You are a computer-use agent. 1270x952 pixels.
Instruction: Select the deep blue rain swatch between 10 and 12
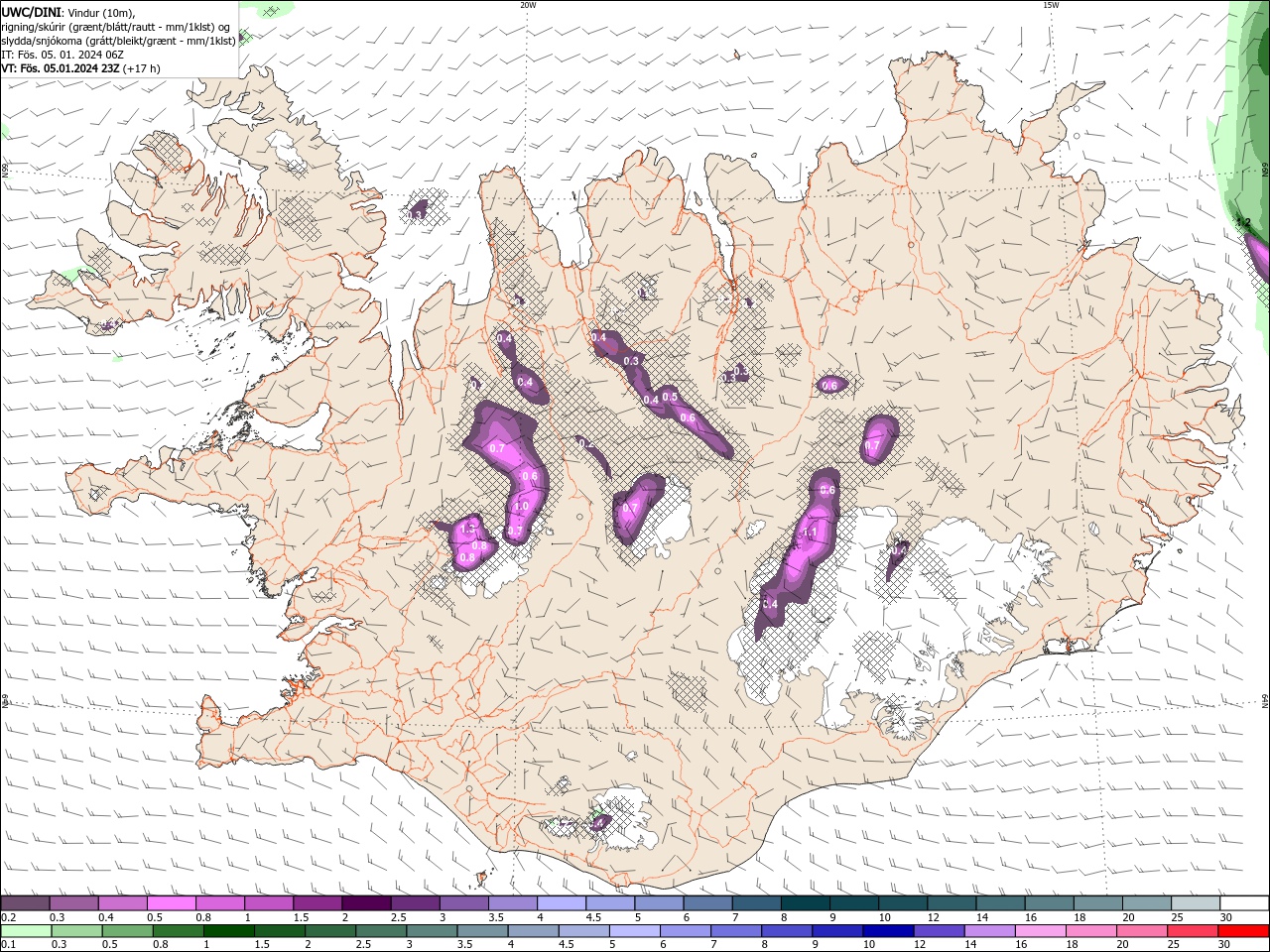click(x=889, y=930)
